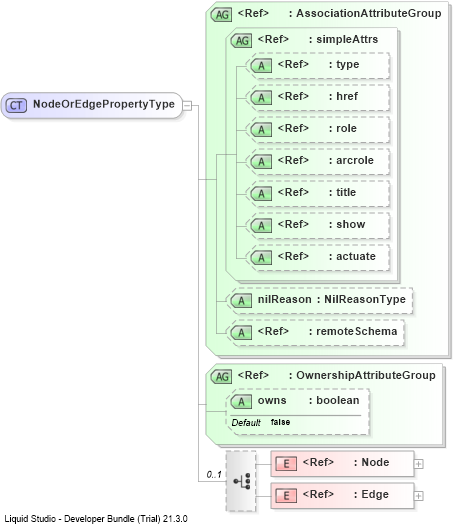Select the ': type' attribute text
The width and height of the screenshot is (455, 524).
(x=344, y=64)
